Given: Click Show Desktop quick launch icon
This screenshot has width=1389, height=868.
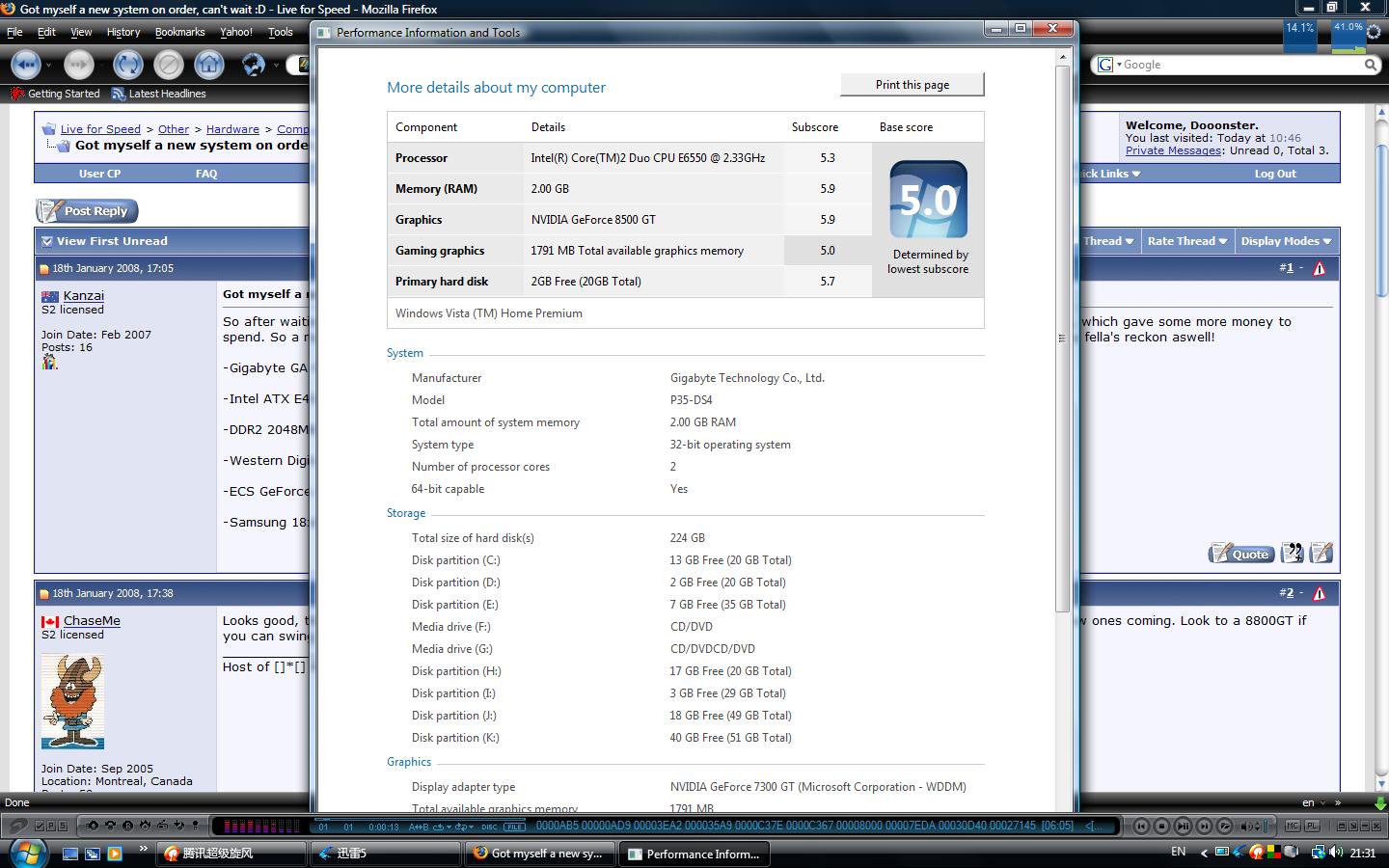Looking at the screenshot, I should [70, 854].
